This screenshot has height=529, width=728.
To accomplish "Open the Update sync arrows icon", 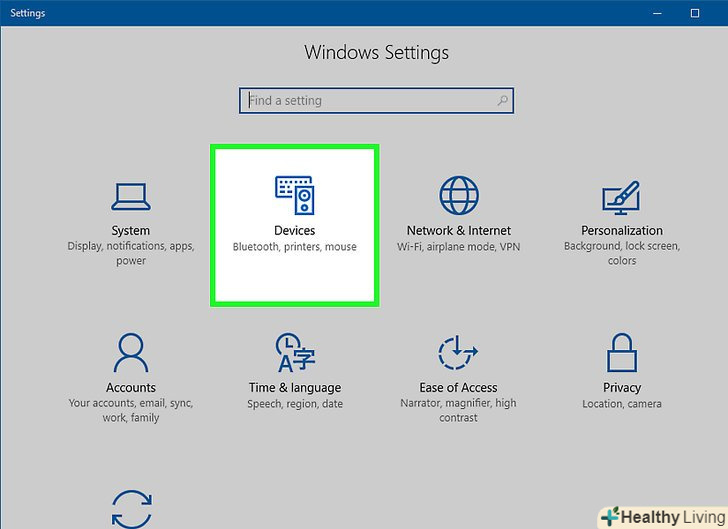I will [x=132, y=509].
